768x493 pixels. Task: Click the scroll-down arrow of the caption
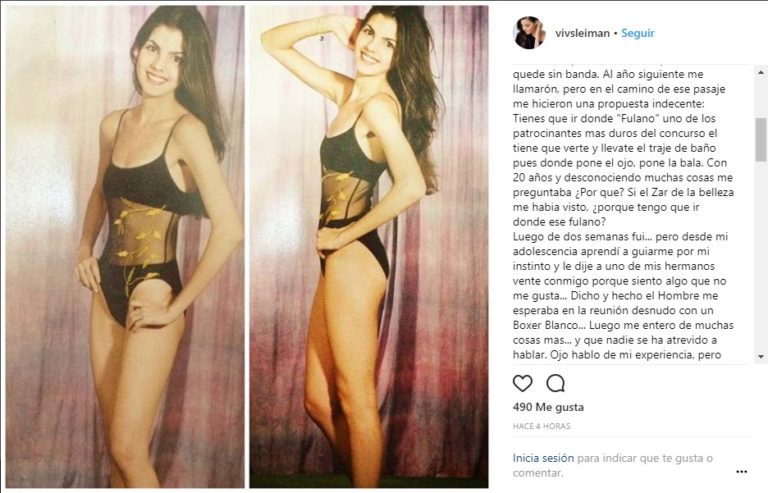tap(761, 356)
